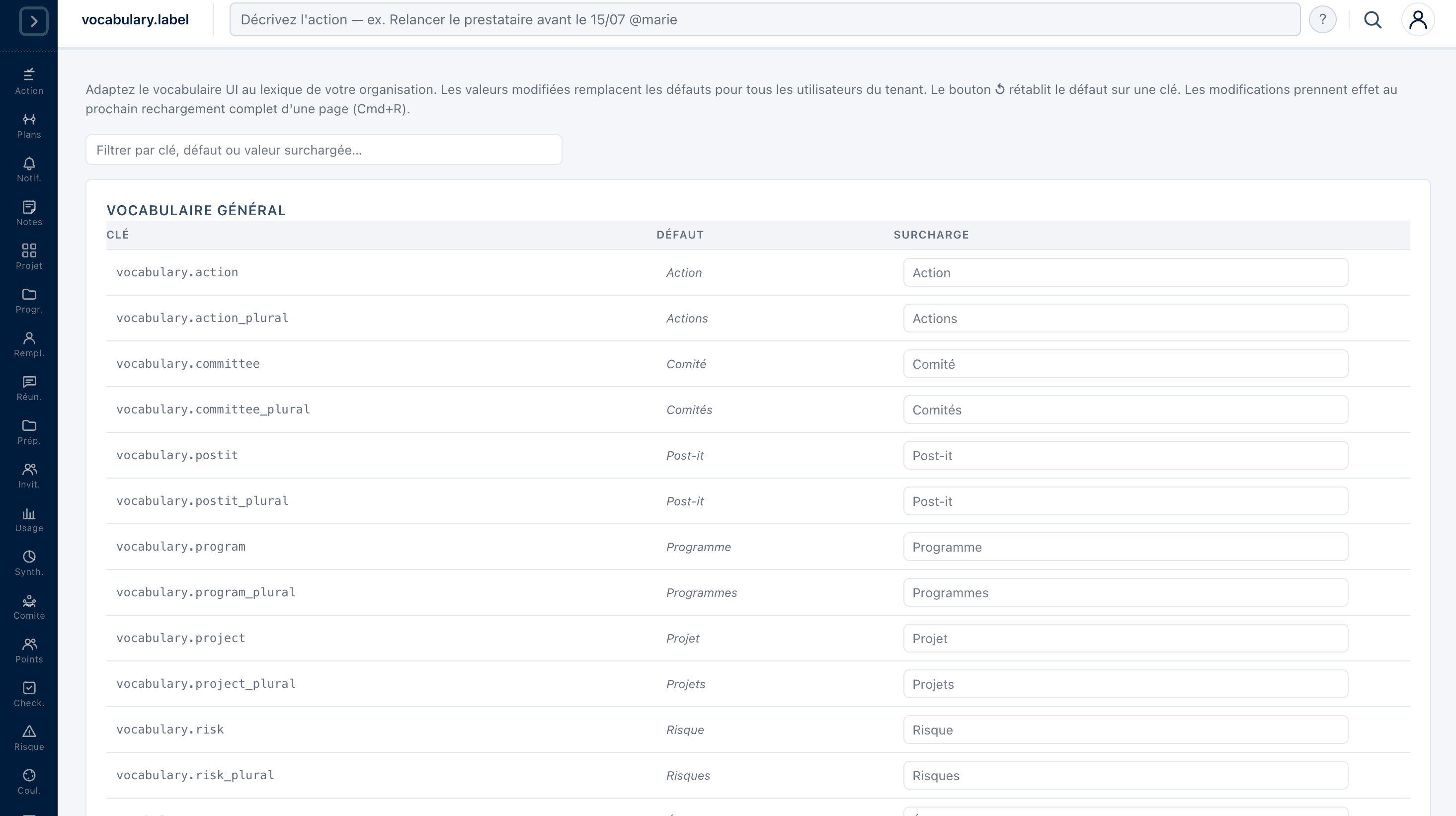Open Synth. pie chart icon

(x=29, y=563)
